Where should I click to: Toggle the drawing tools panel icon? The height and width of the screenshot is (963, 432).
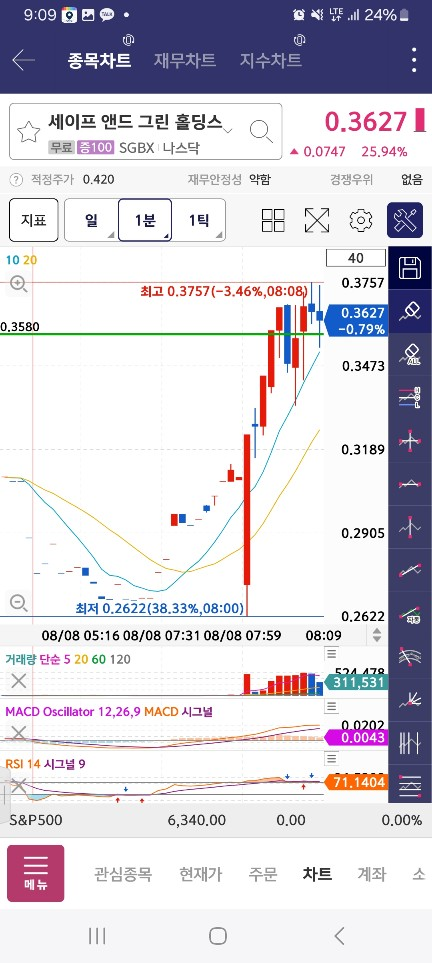click(405, 220)
